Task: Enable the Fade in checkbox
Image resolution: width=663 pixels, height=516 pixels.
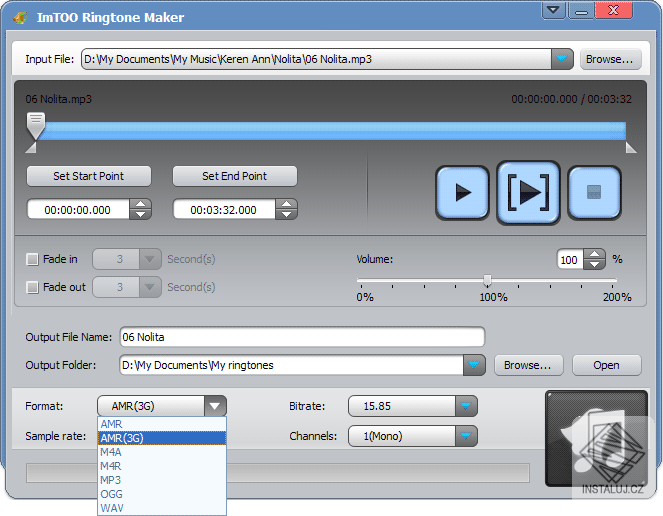Action: coord(32,259)
